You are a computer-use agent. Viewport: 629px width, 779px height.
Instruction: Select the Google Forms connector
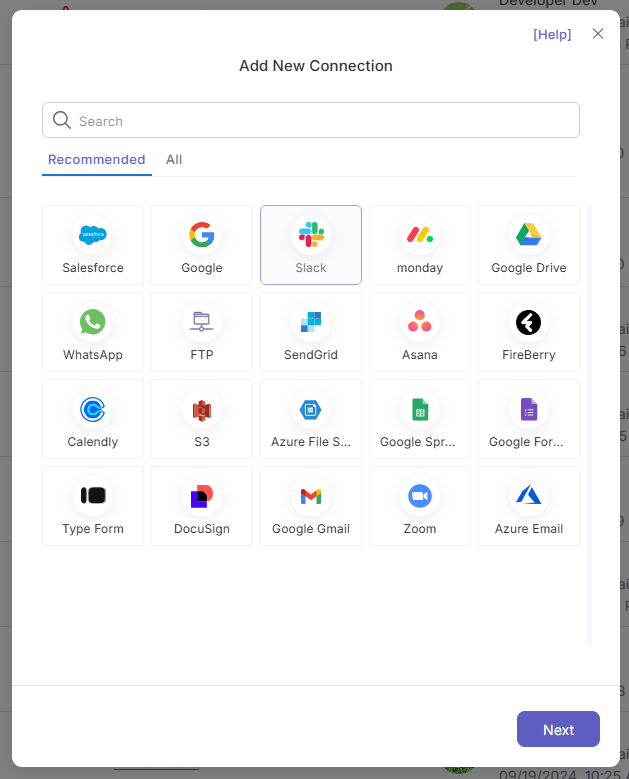(529, 419)
